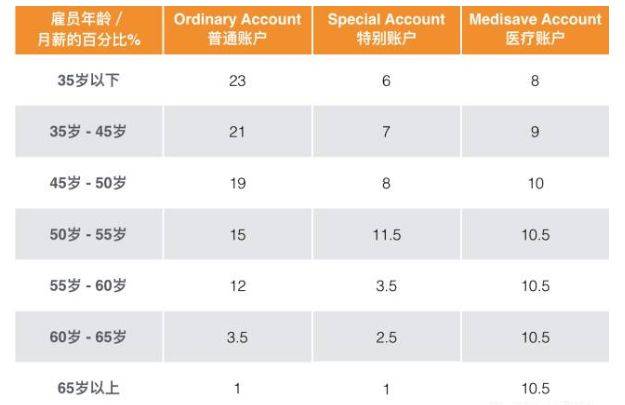Click the 50岁 - 55岁 row label

[x=88, y=235]
